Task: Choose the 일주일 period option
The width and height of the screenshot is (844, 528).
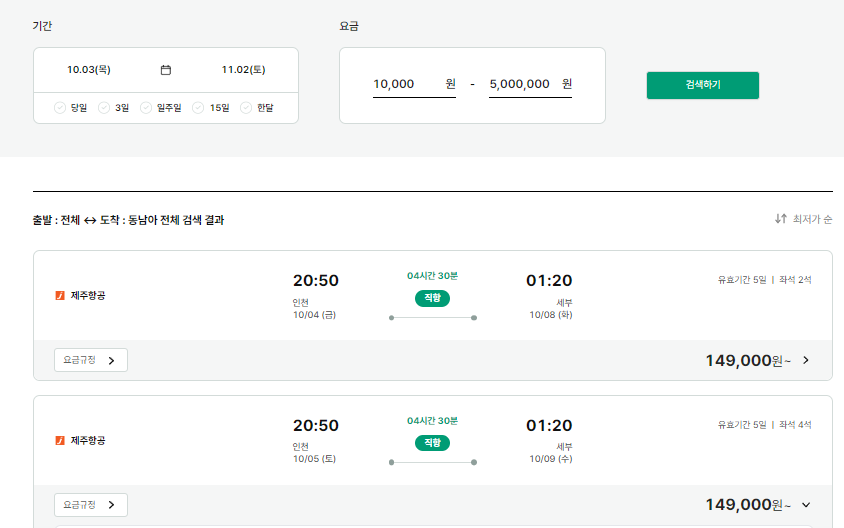Action: pyautogui.click(x=160, y=108)
